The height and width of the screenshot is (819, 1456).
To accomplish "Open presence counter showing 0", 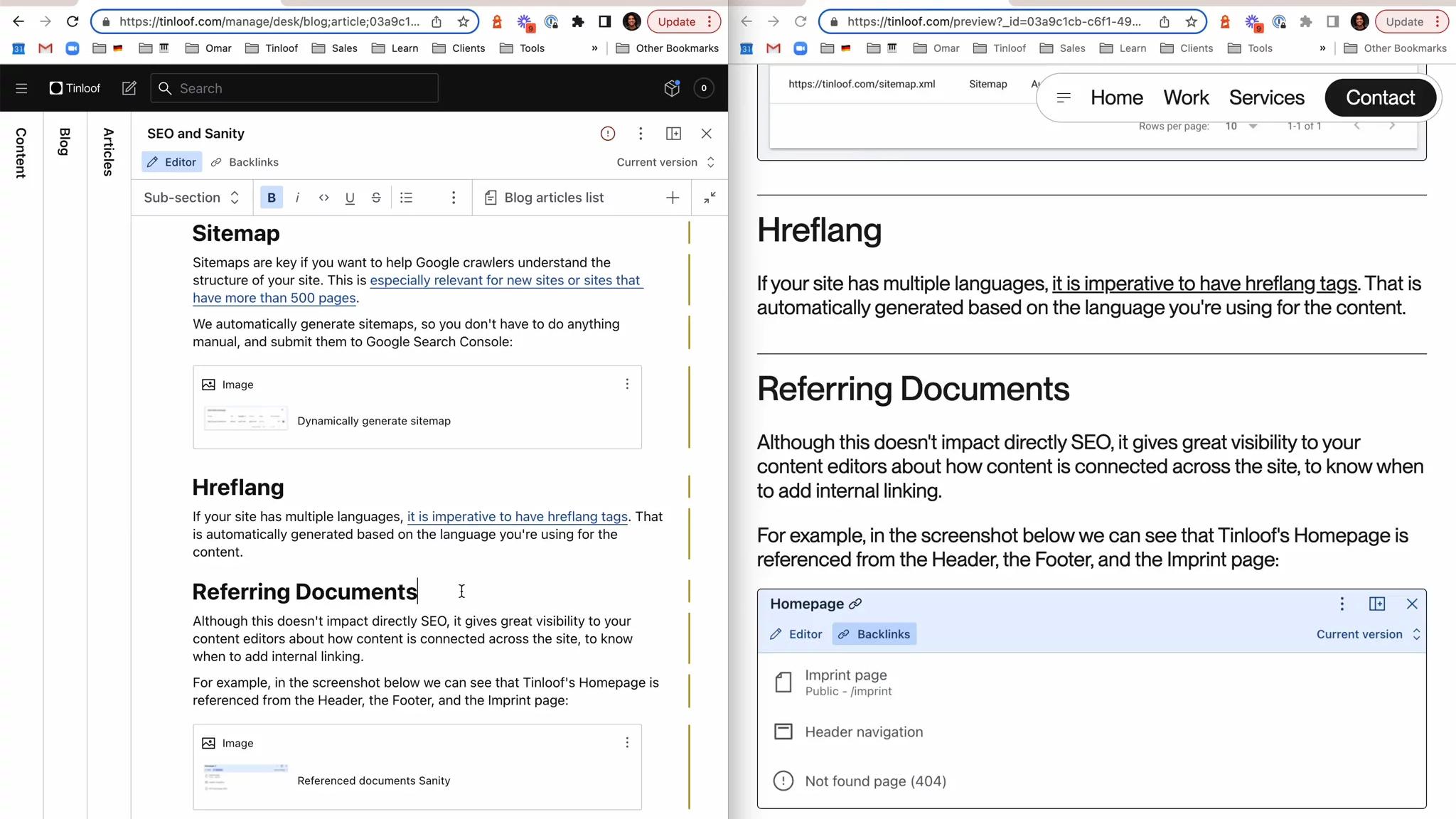I will pyautogui.click(x=704, y=88).
